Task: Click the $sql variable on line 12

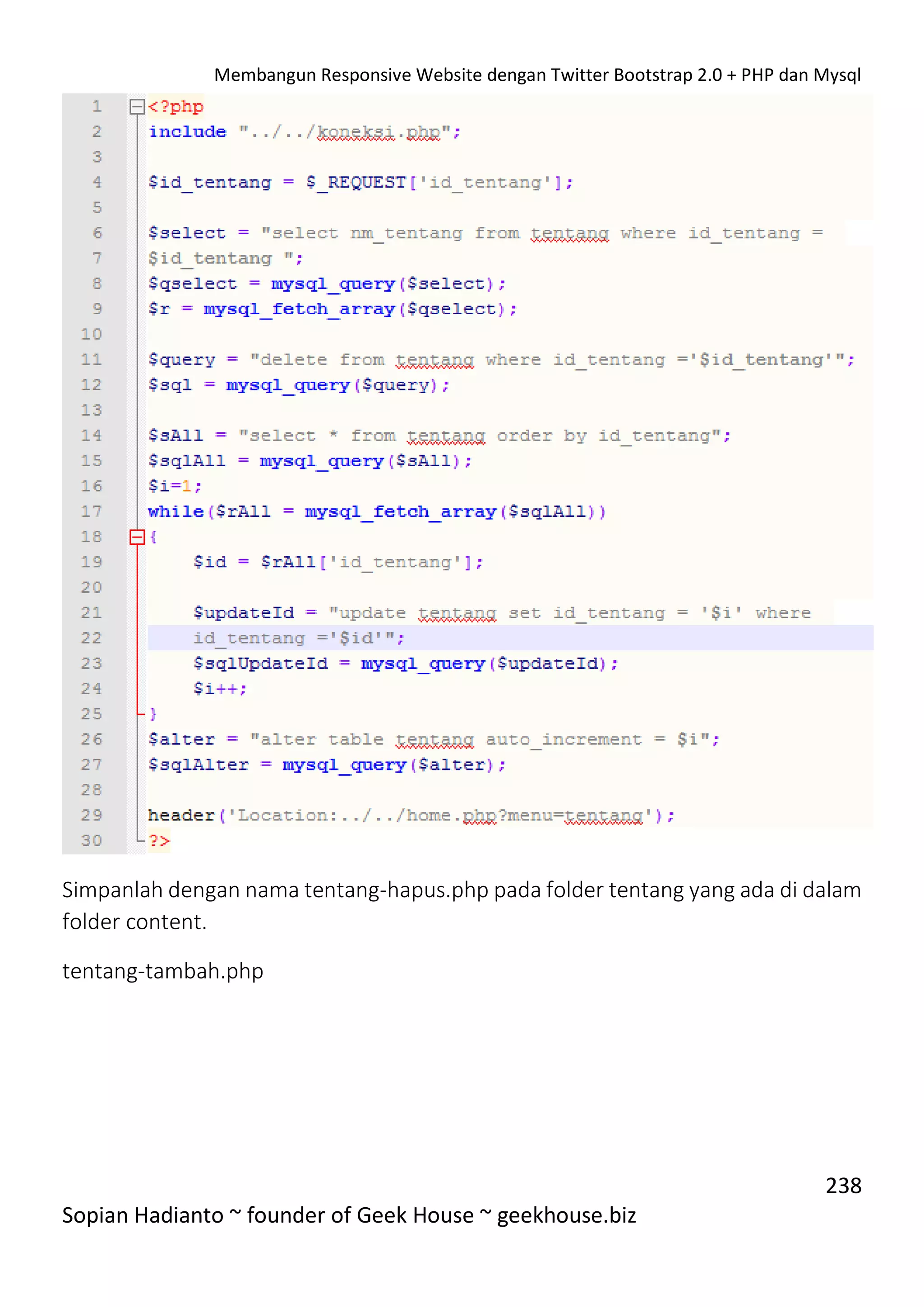Action: 170,385
